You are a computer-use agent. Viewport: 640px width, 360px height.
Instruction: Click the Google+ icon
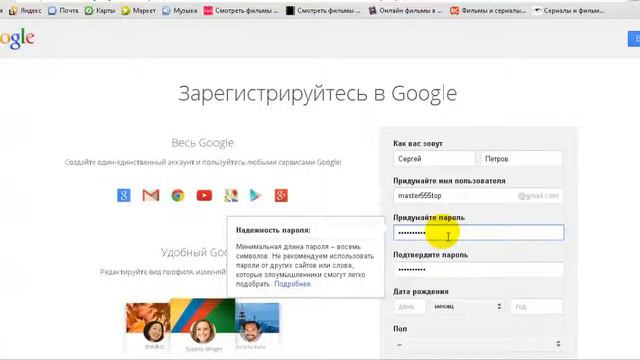click(281, 196)
